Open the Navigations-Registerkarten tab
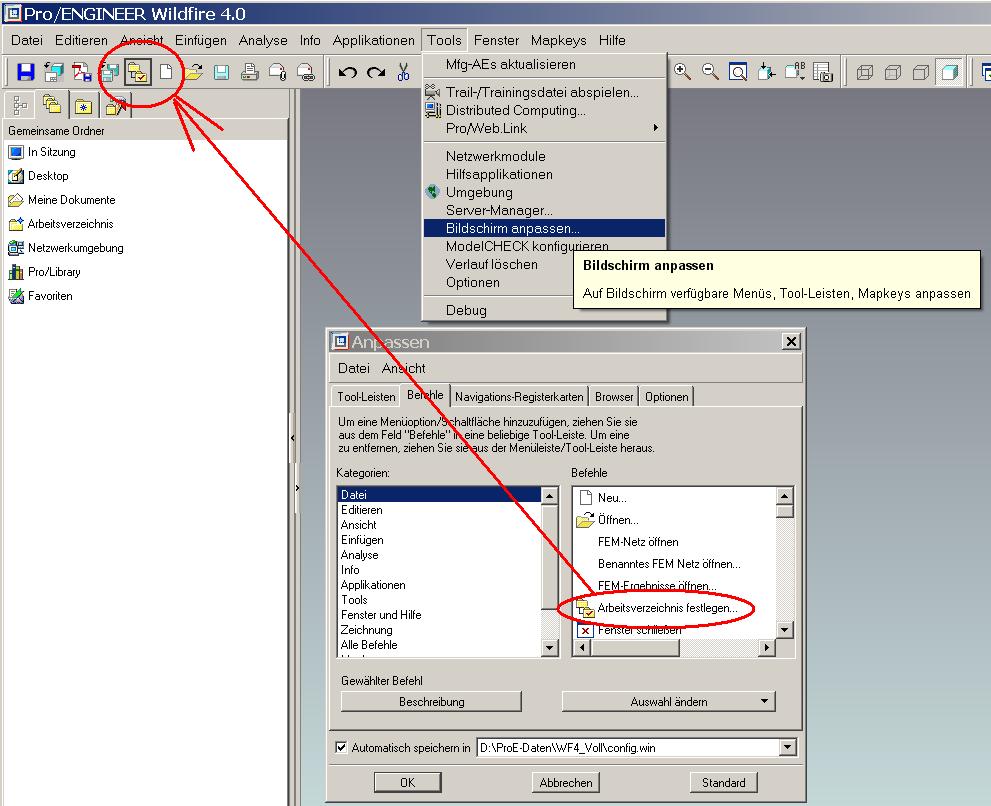The width and height of the screenshot is (991, 806). pos(519,396)
